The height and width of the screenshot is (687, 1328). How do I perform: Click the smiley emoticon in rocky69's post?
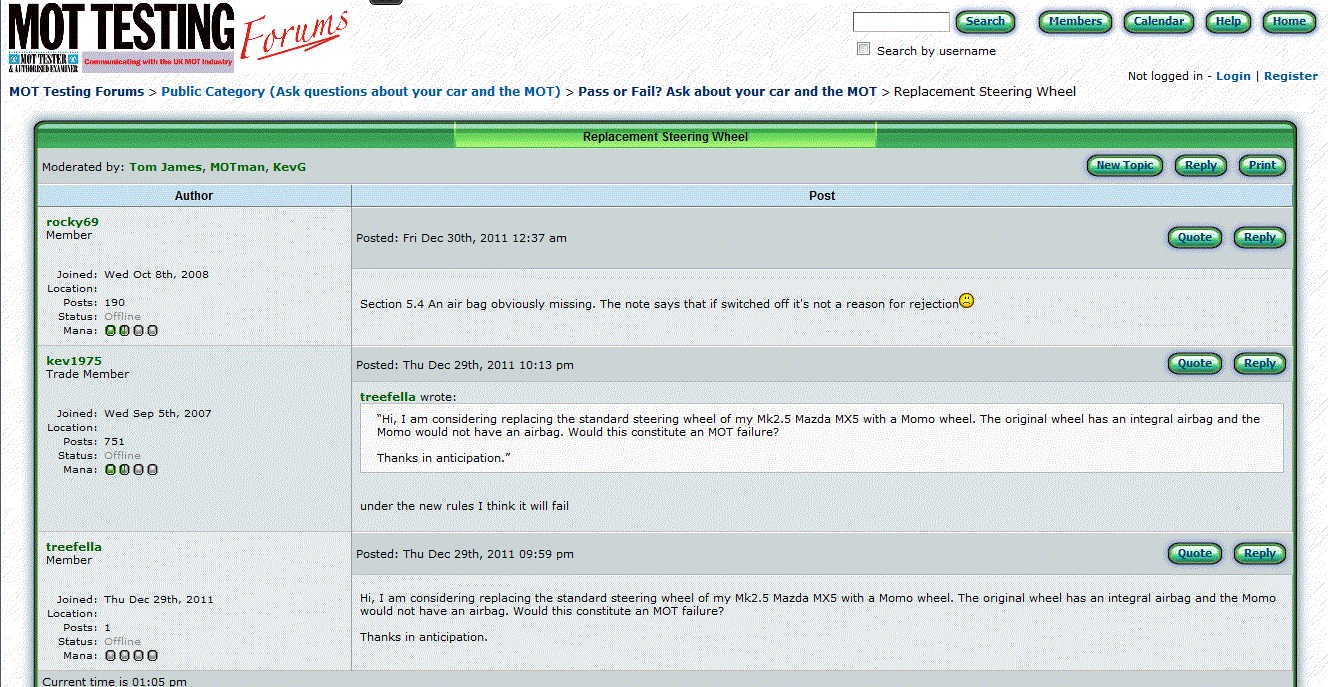(966, 300)
